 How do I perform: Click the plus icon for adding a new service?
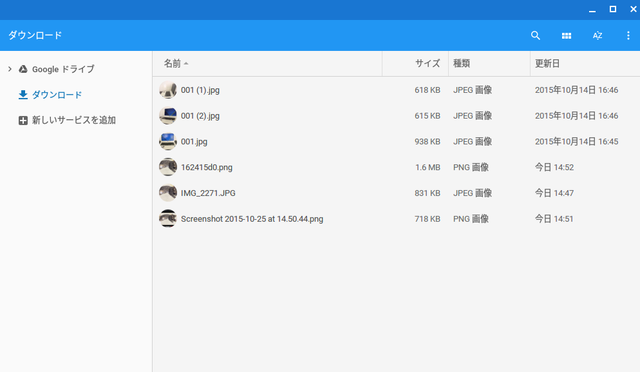[x=23, y=120]
